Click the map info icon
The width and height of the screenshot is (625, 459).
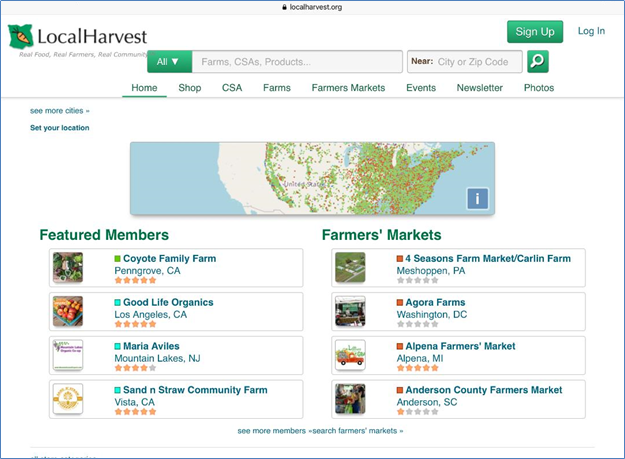(477, 199)
